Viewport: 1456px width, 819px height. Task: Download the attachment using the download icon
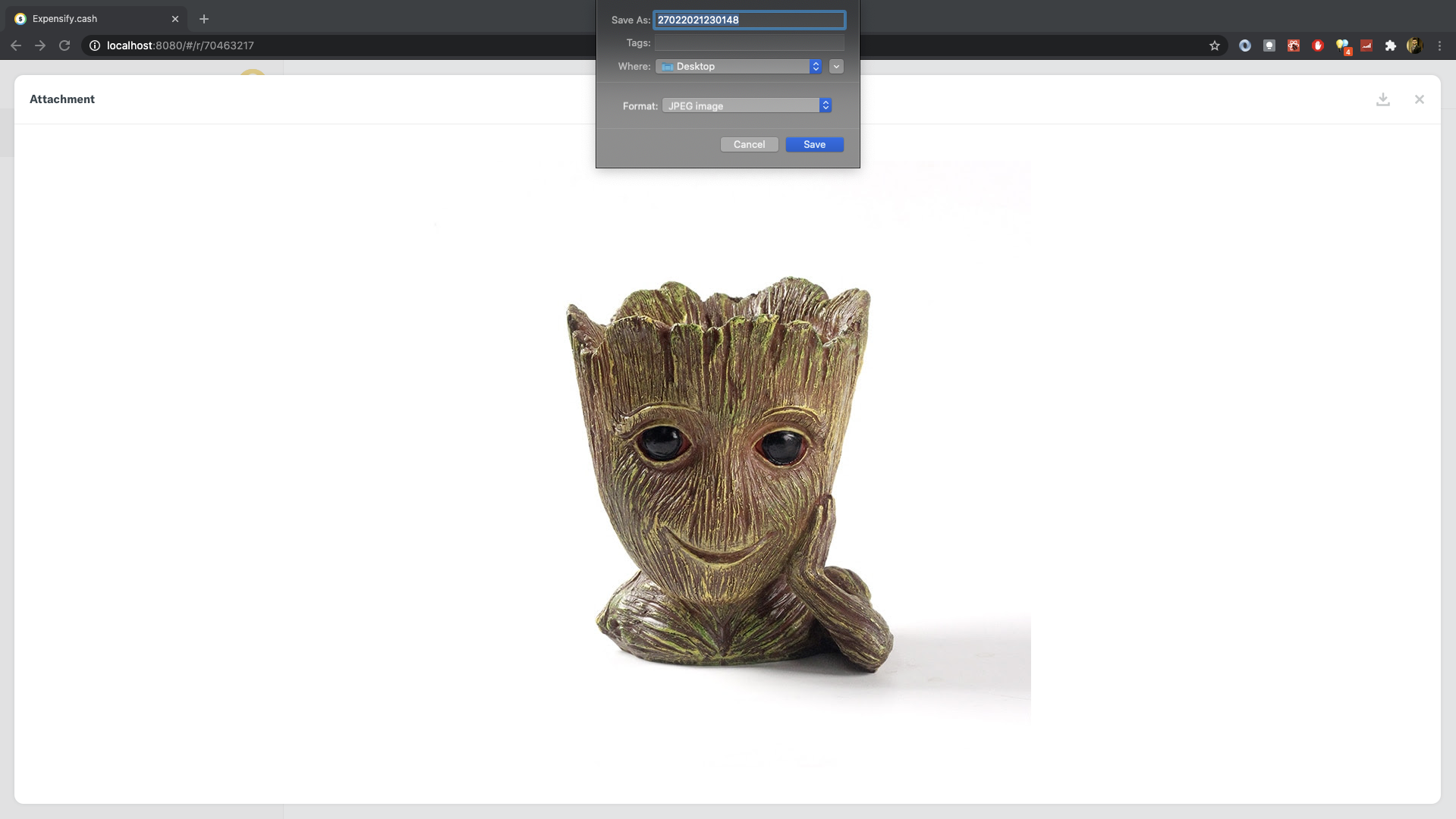click(1383, 99)
